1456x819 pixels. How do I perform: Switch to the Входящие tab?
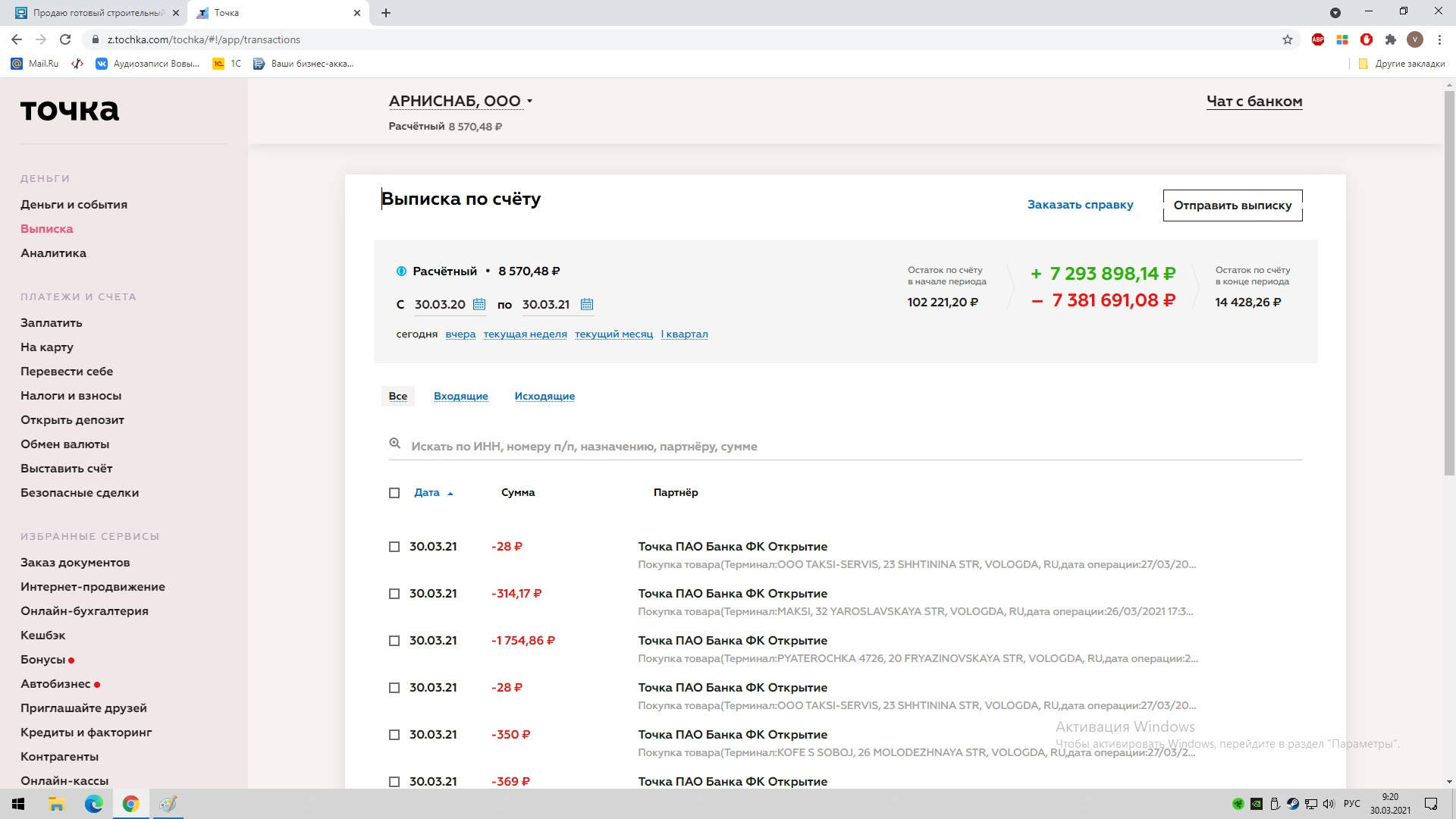coord(460,396)
